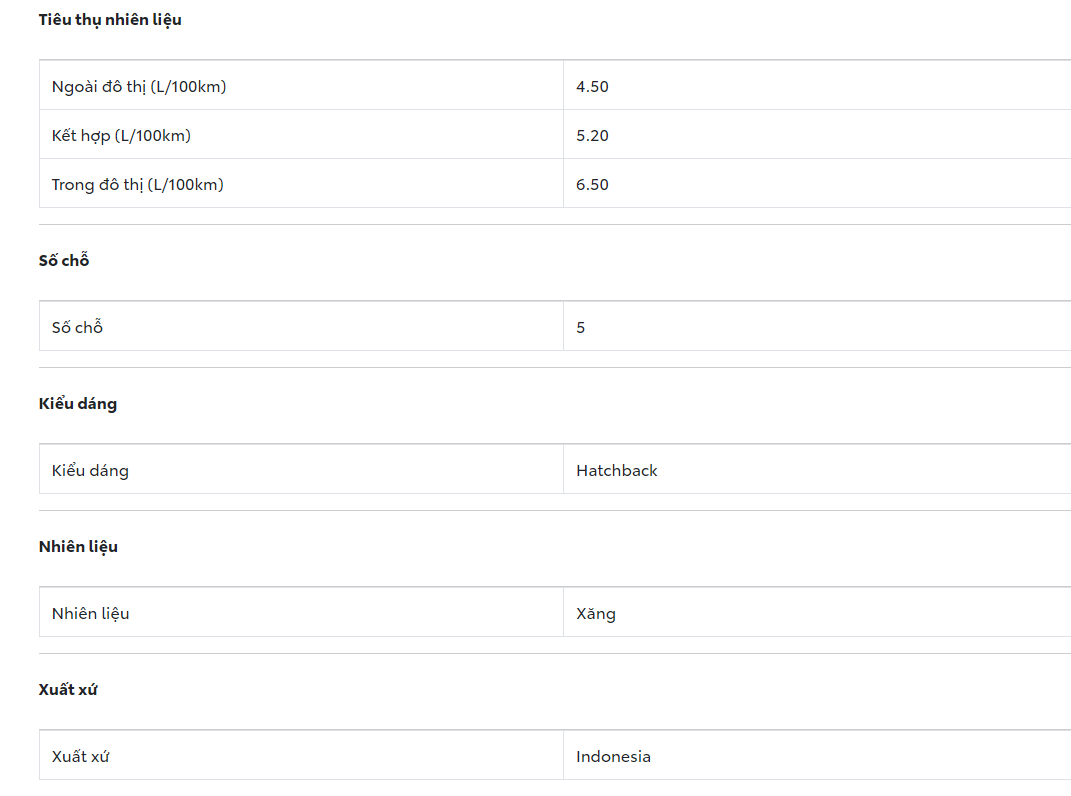Click the "Indonesia" origin value
The height and width of the screenshot is (796, 1071).
click(613, 757)
